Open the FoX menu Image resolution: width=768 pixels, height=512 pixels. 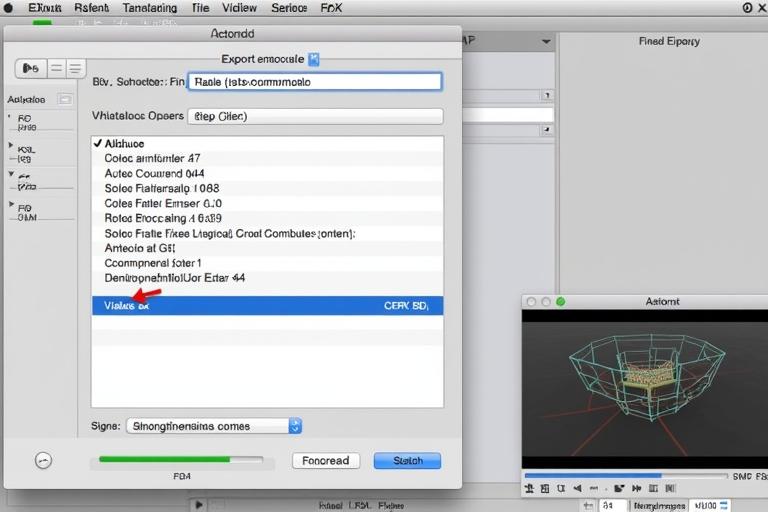click(331, 8)
